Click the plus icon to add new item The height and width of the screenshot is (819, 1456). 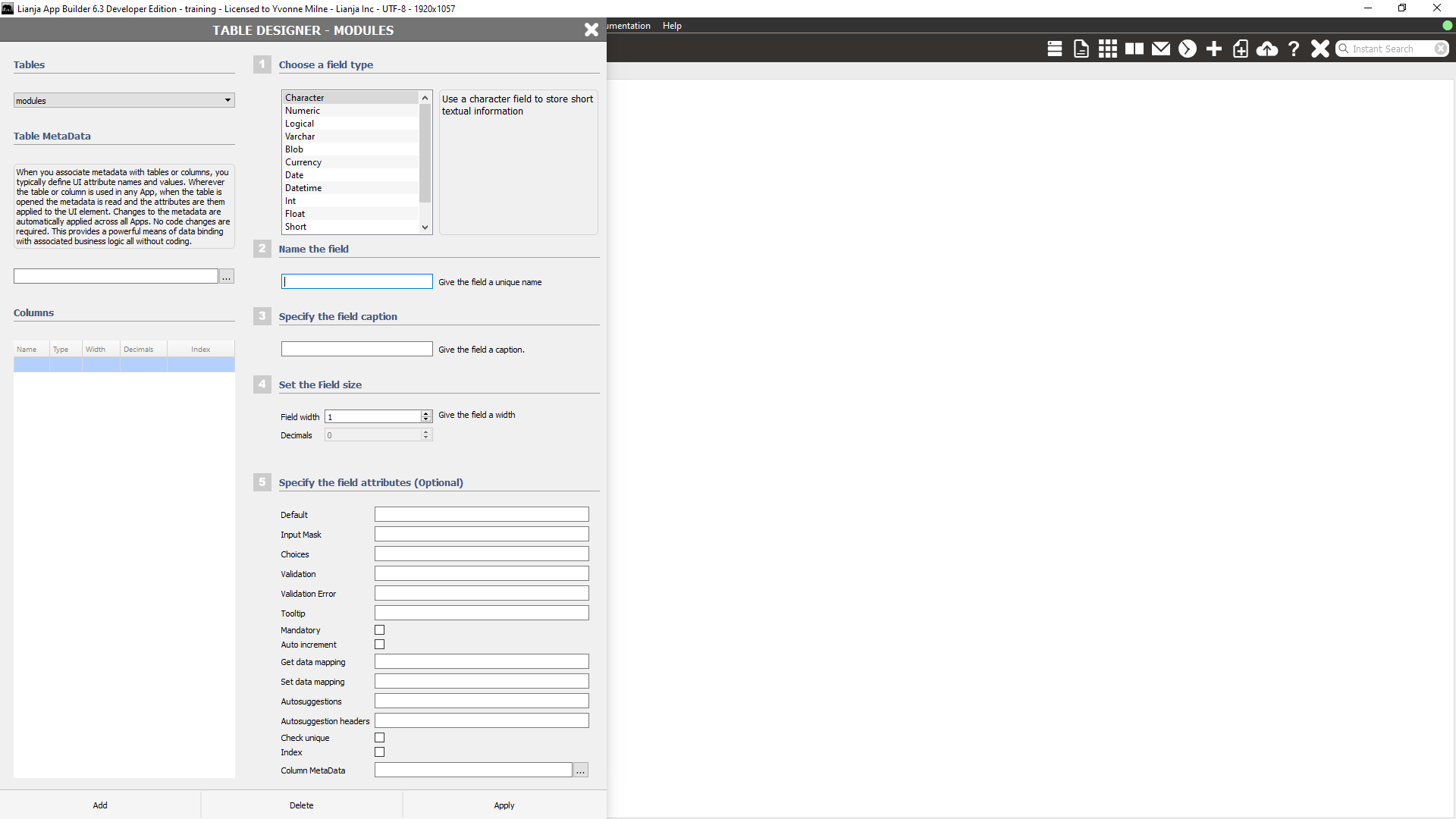(x=1213, y=49)
